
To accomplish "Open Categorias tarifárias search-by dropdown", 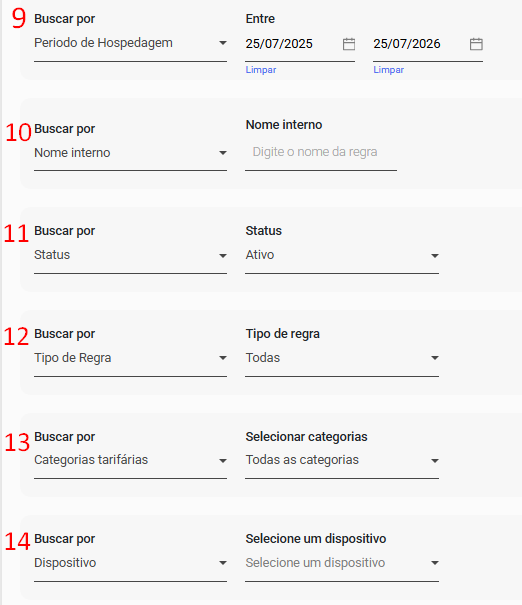I will coord(130,460).
